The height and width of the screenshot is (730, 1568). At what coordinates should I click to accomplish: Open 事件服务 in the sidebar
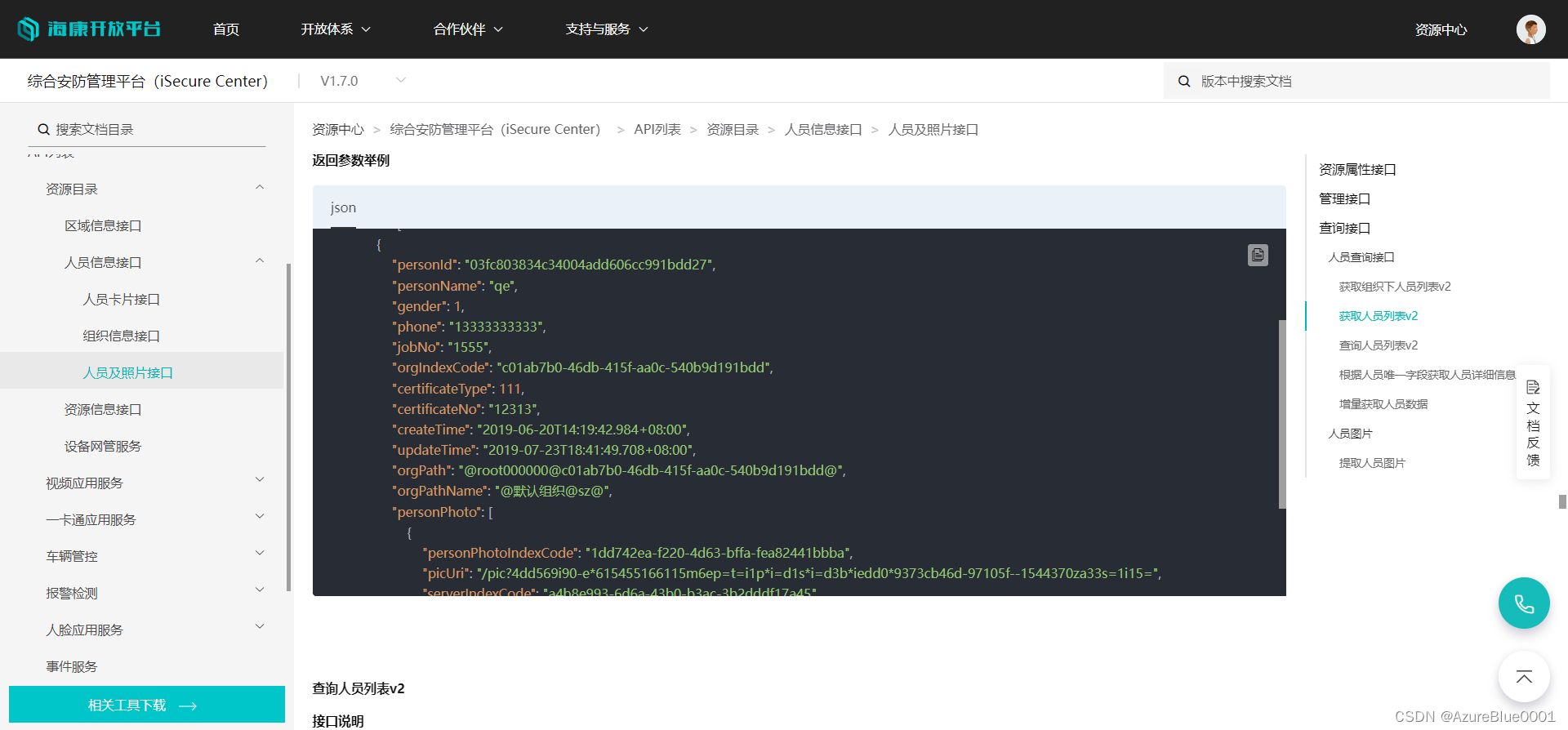72,666
